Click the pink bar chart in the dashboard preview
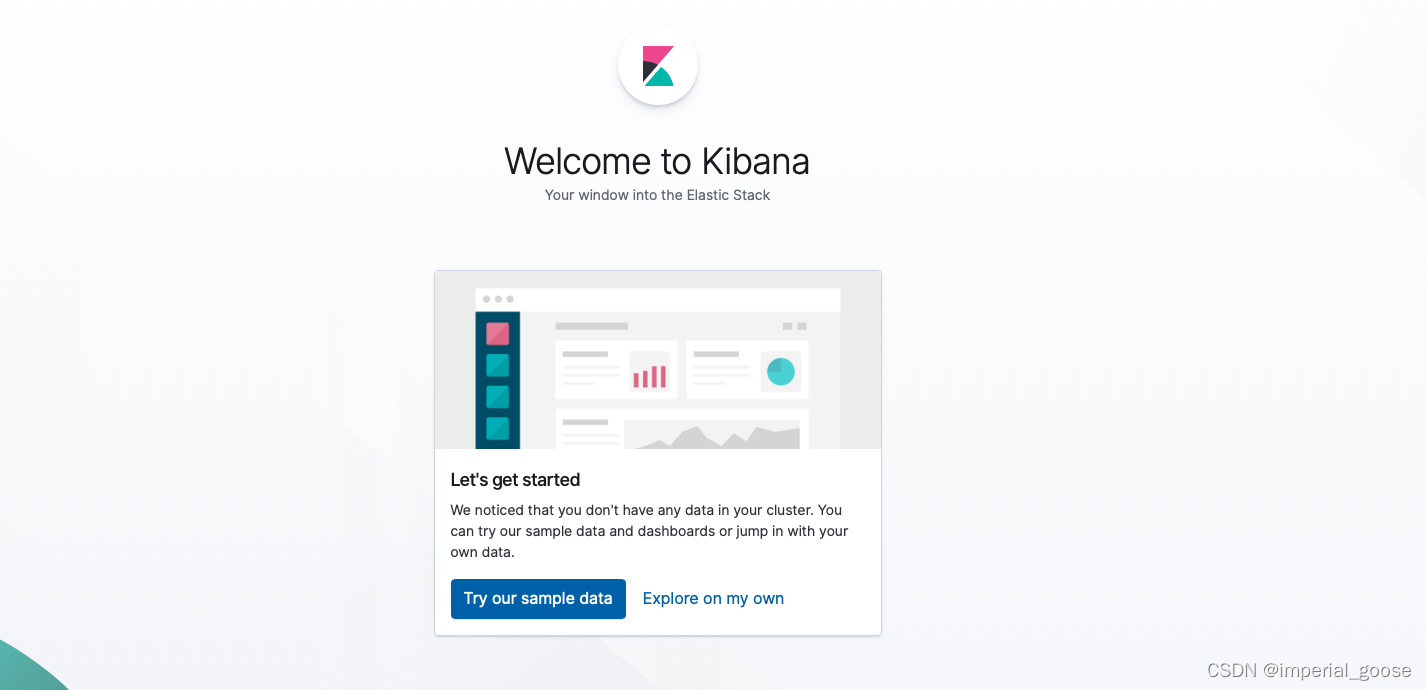Viewport: 1426px width, 690px height. [648, 373]
